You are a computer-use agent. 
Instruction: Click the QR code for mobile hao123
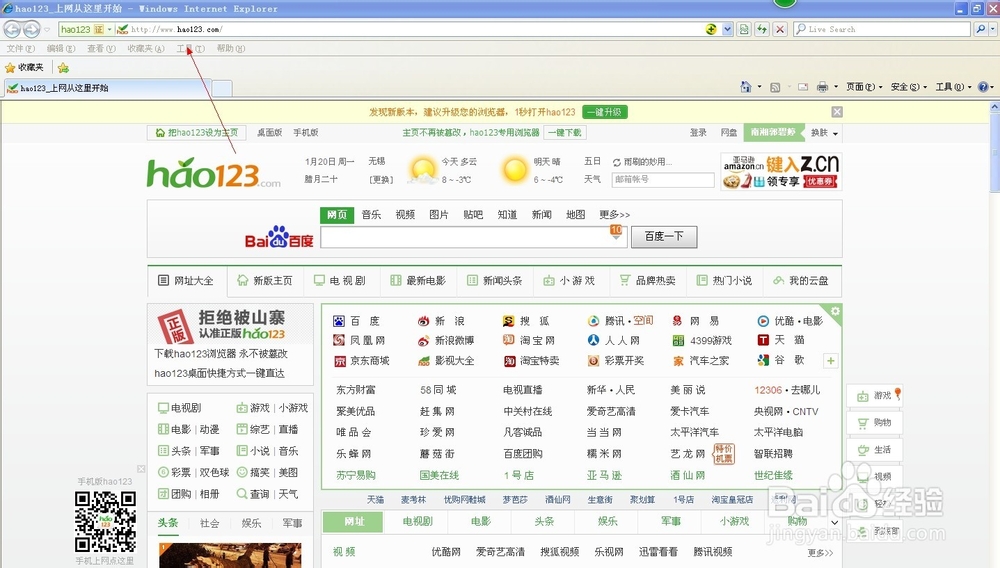(x=105, y=521)
